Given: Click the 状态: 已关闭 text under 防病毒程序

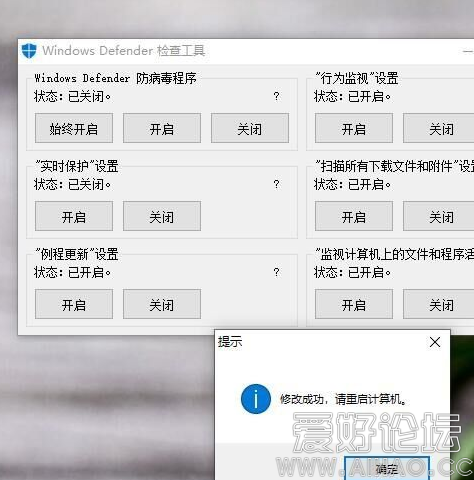Looking at the screenshot, I should 72,97.
